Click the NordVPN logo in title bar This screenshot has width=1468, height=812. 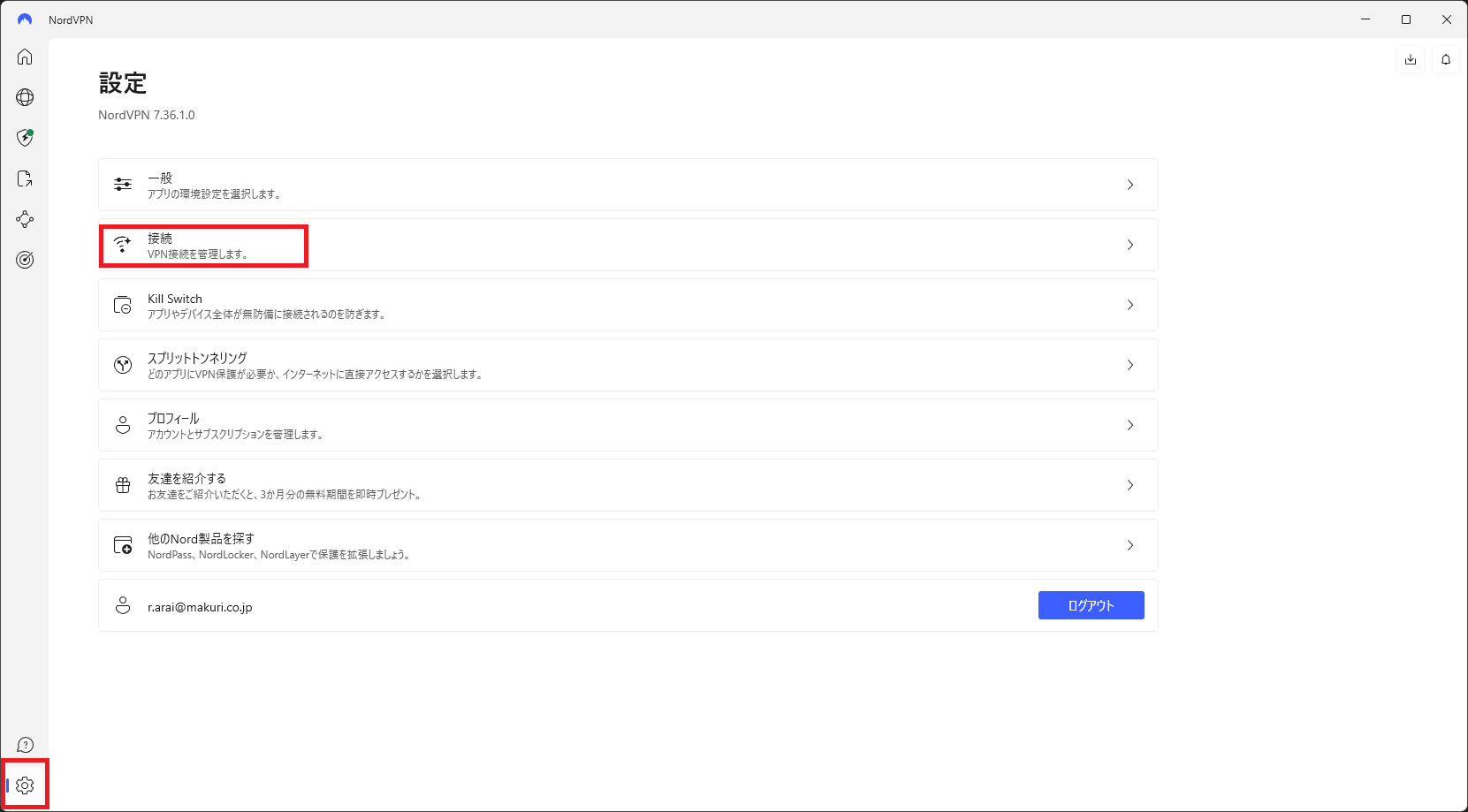pyautogui.click(x=25, y=19)
